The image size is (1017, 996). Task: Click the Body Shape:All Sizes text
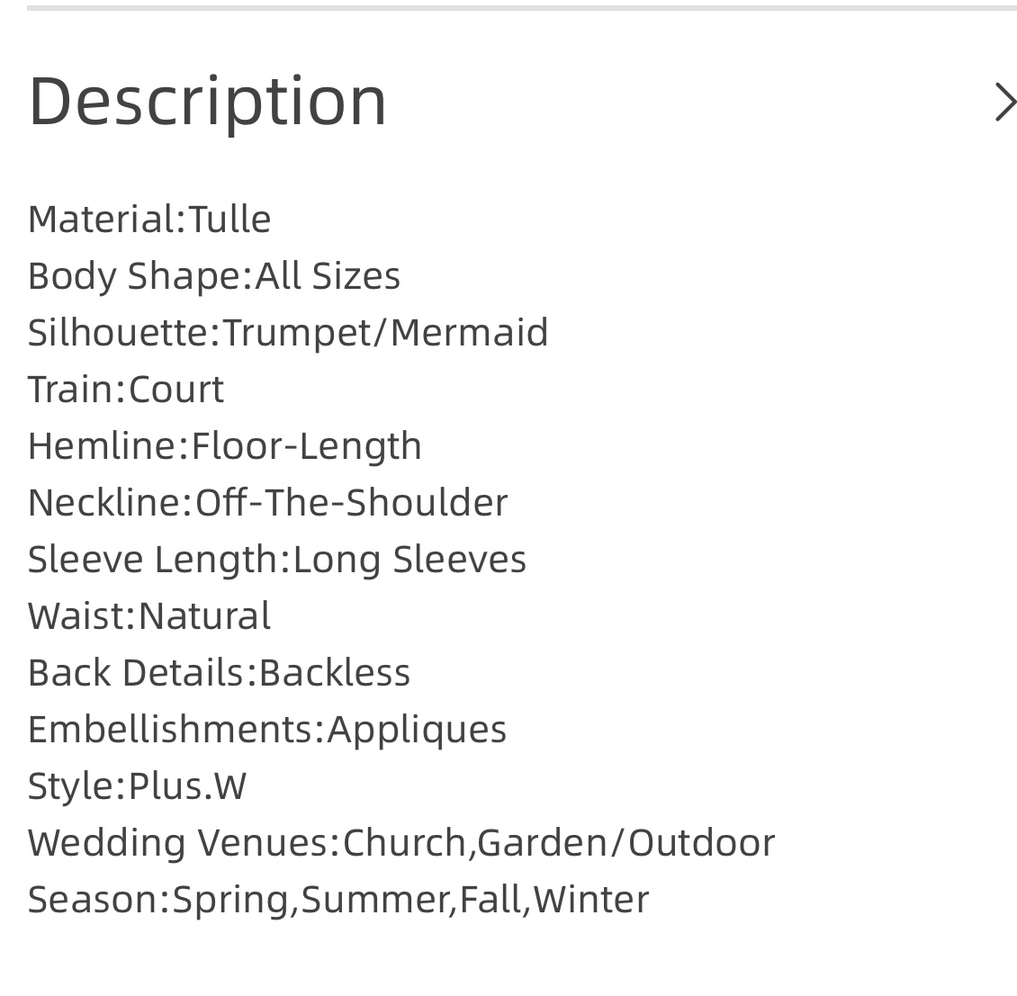click(214, 276)
